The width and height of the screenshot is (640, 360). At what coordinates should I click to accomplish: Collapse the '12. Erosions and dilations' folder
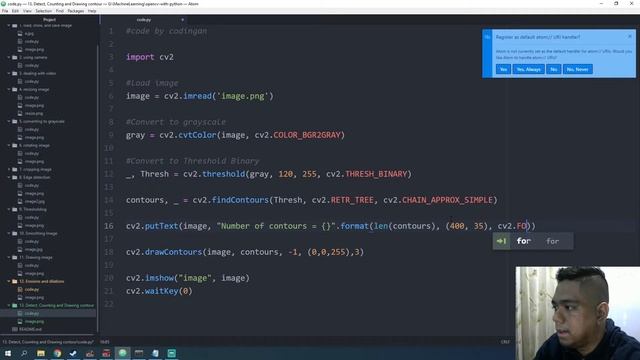point(9,281)
